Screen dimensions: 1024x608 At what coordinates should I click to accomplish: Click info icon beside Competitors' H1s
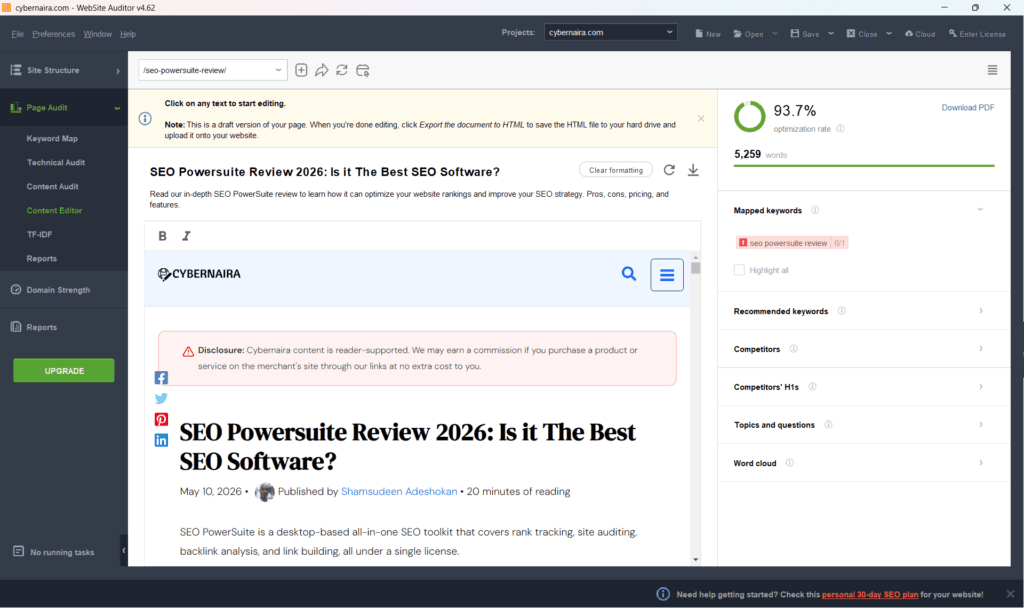tap(812, 387)
